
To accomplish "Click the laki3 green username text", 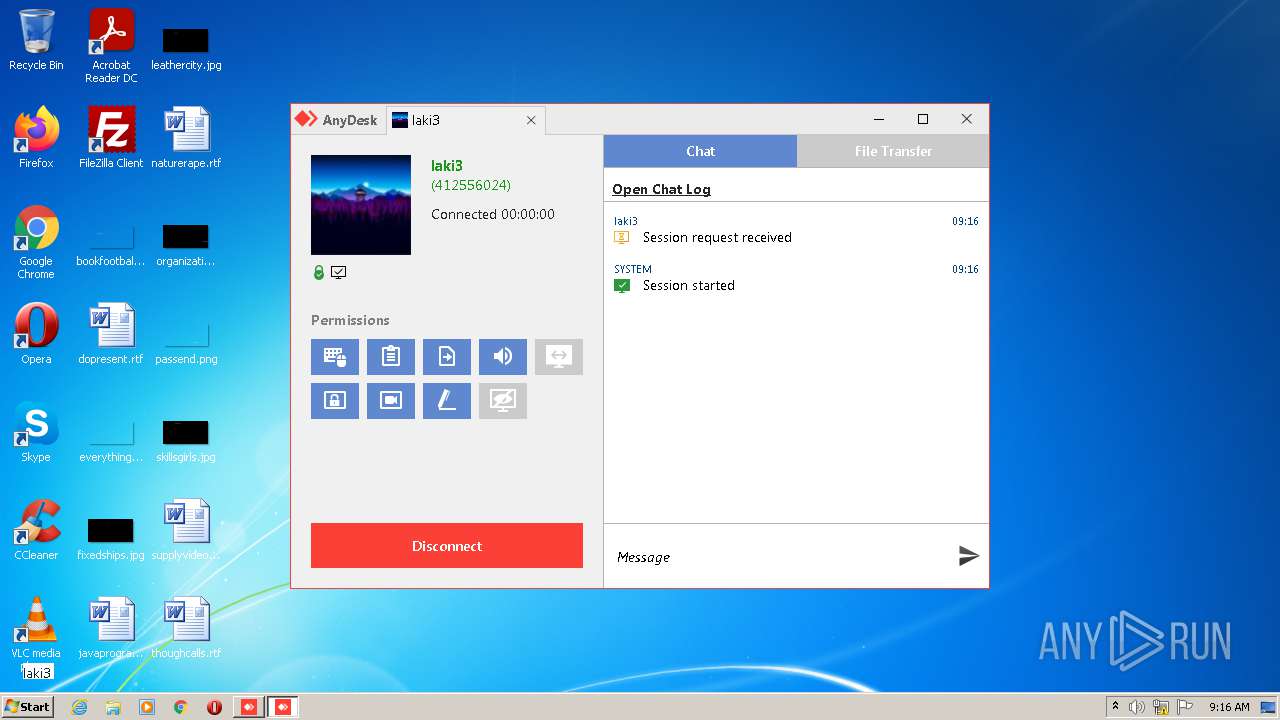I will coord(447,166).
